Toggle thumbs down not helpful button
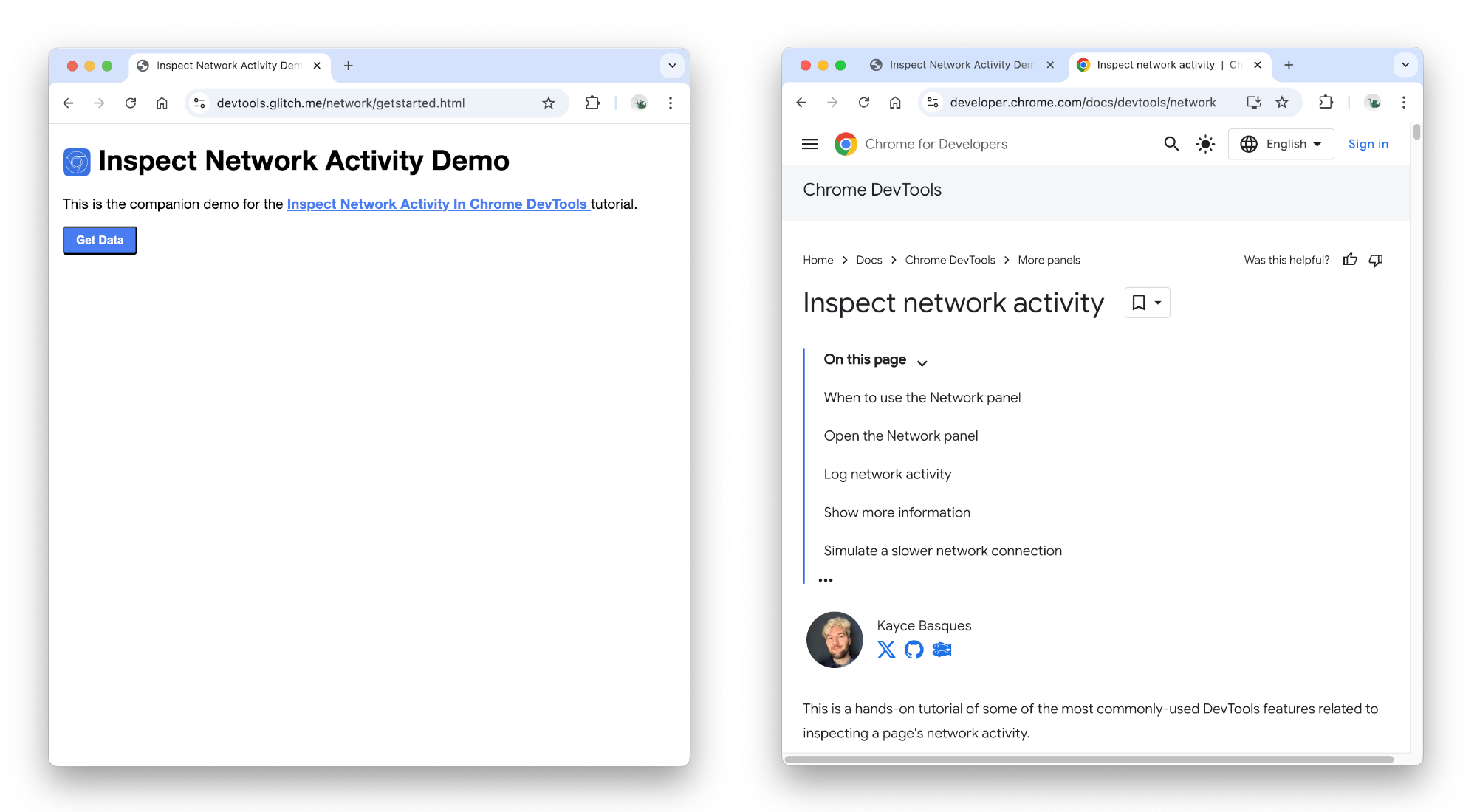This screenshot has height=812, width=1477. coord(1377,260)
